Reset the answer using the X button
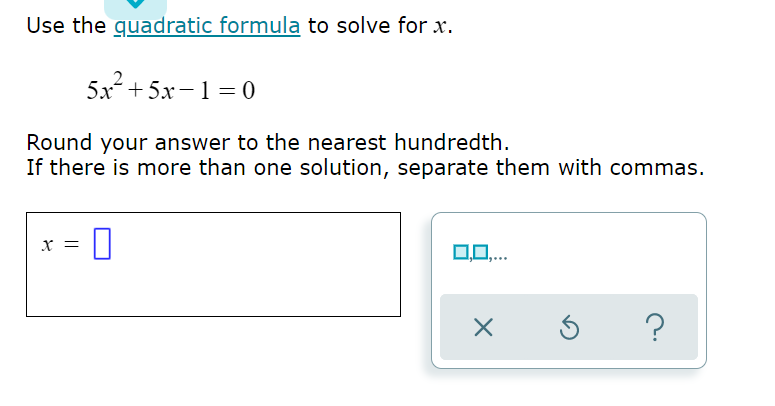Screen dimensions: 775x406 point(483,327)
